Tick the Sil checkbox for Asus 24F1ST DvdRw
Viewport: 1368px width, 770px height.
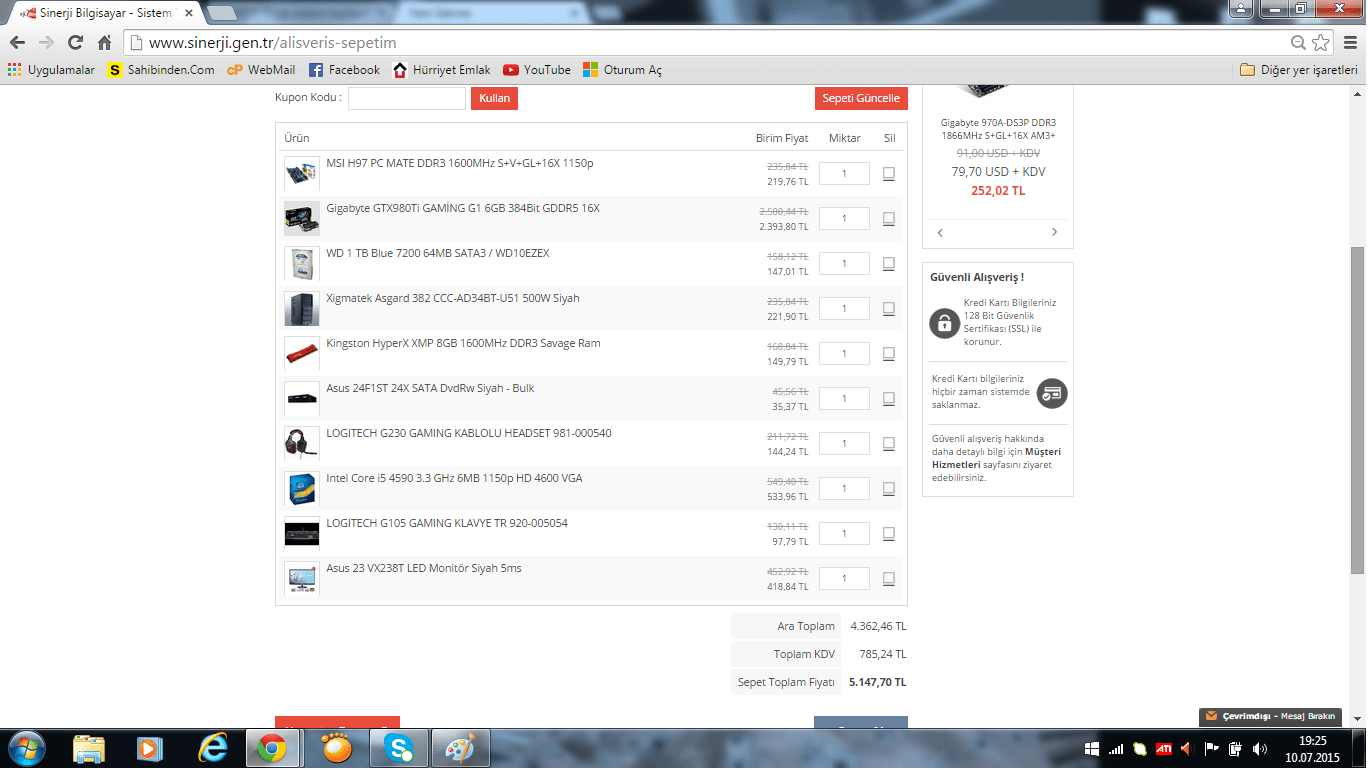888,398
